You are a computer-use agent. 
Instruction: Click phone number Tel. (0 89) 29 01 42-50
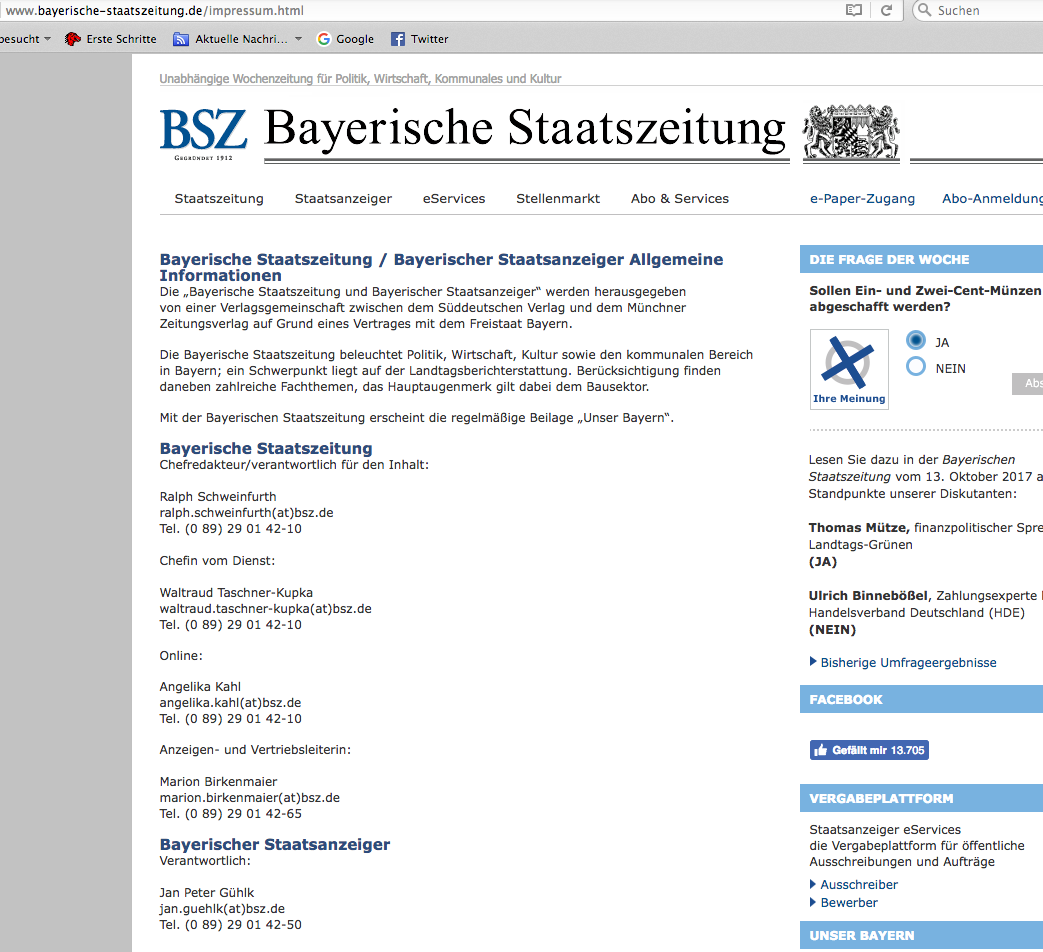(231, 925)
